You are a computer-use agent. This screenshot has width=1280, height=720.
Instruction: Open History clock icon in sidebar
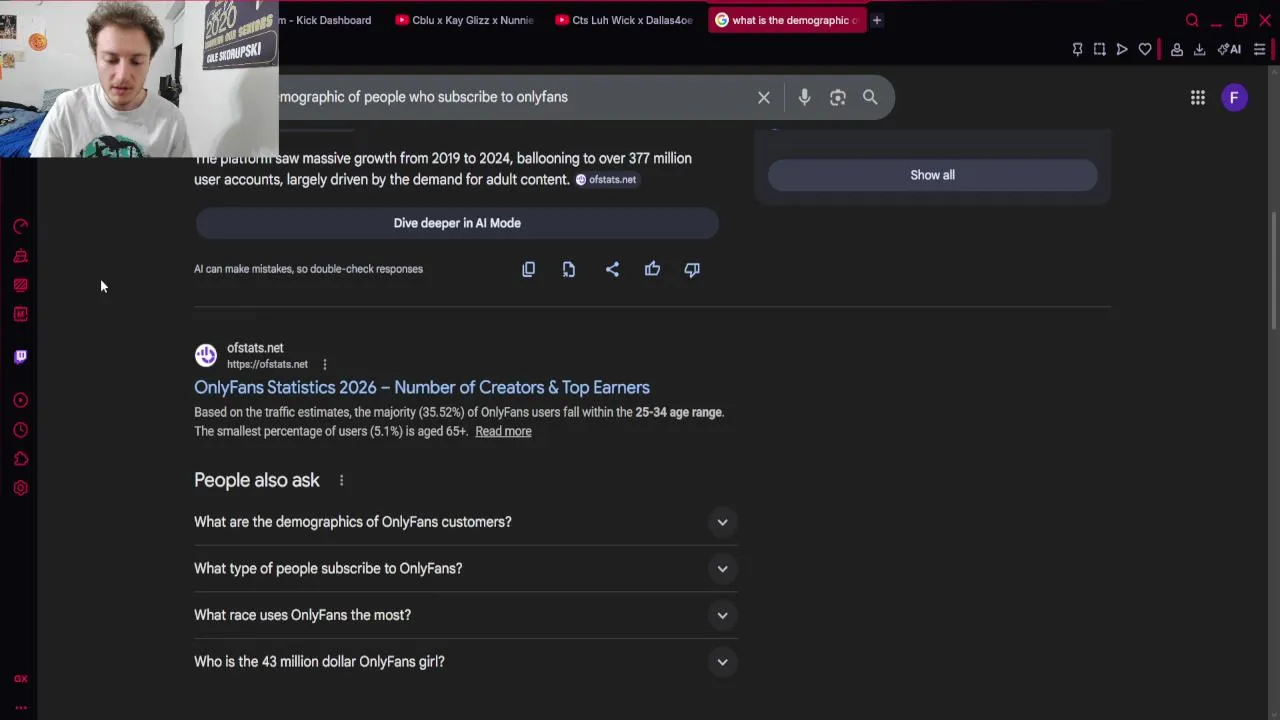20,430
